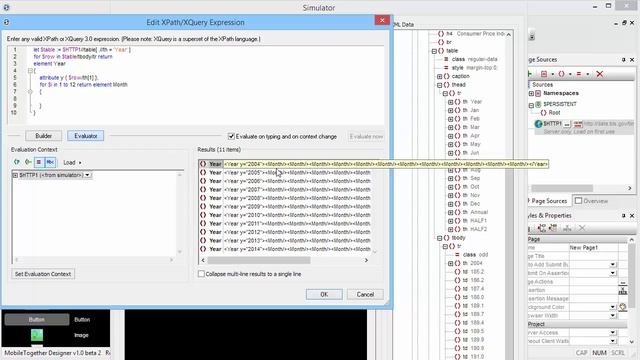Open the $HTTP1 from simulator dropdown arrow

[87, 175]
